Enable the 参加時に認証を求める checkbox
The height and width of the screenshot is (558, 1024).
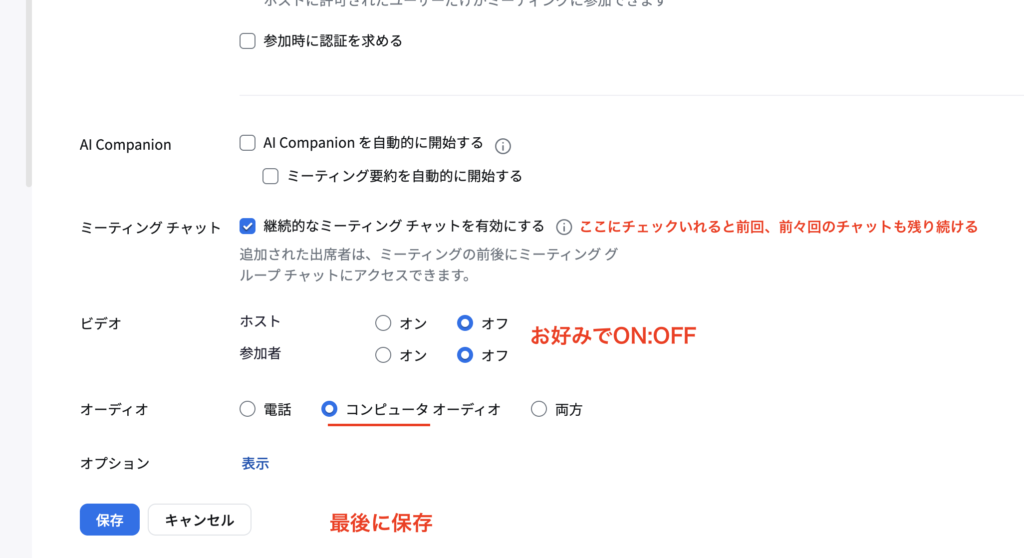(248, 41)
